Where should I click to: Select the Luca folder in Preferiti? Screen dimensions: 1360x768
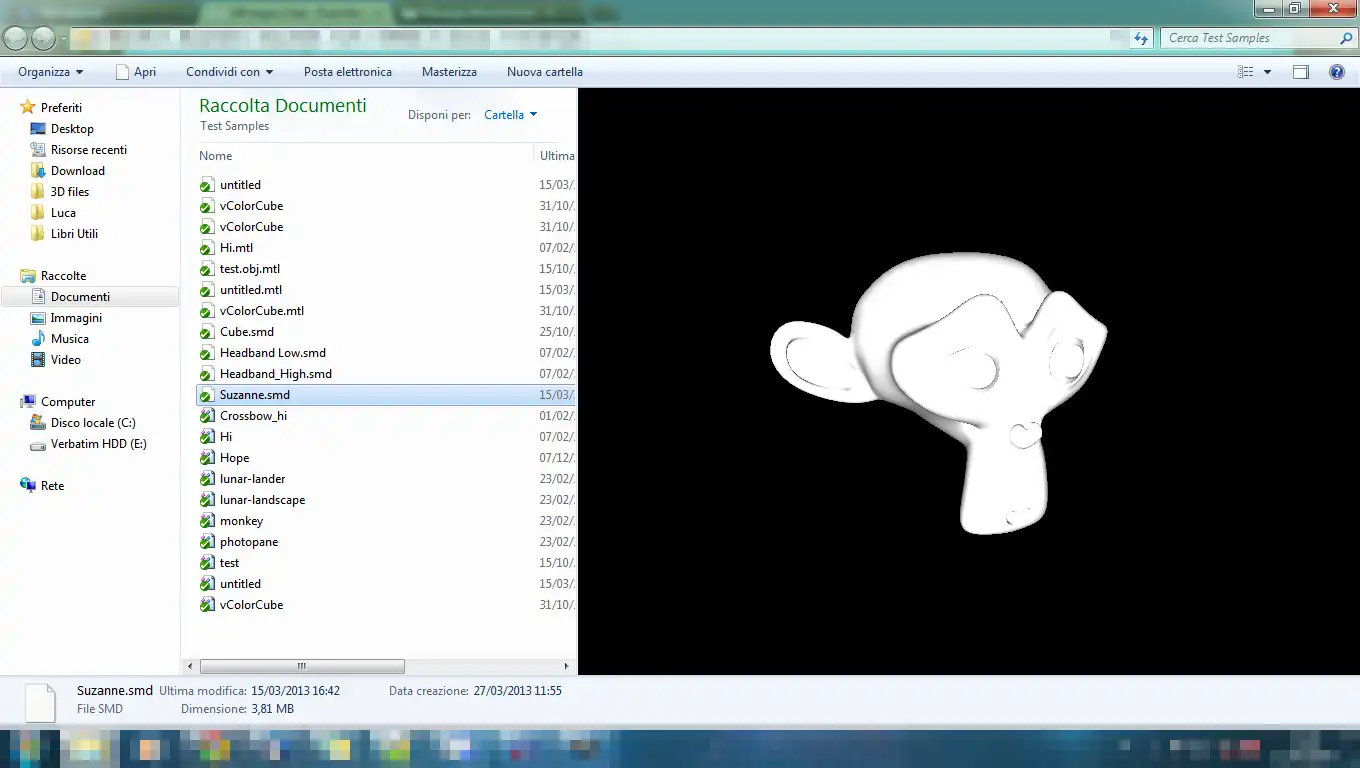tap(63, 212)
